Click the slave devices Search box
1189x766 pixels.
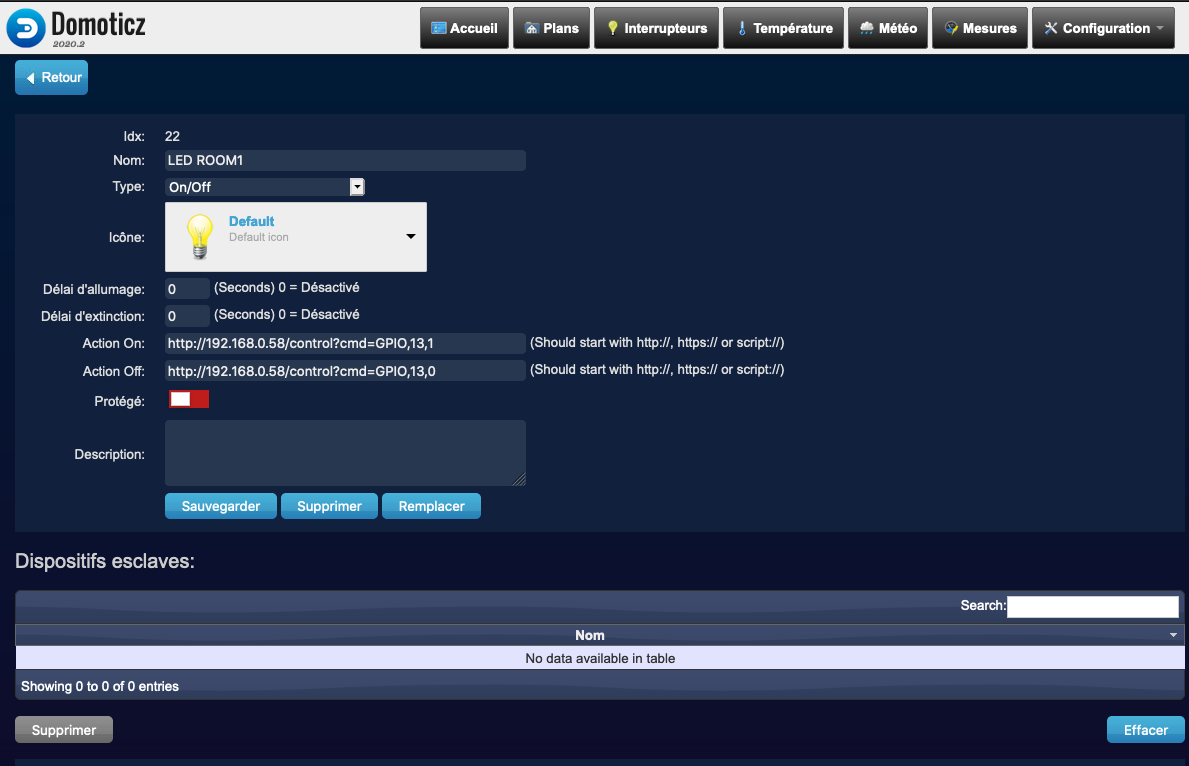1092,606
